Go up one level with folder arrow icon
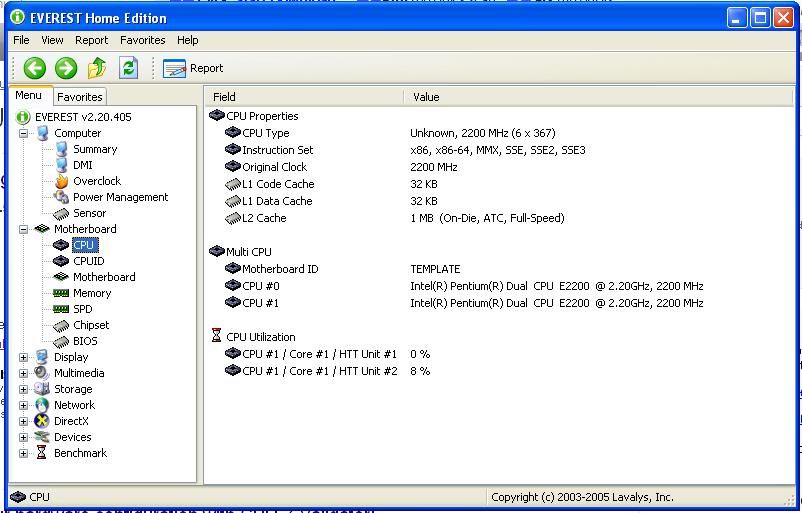The height and width of the screenshot is (513, 802). (97, 68)
